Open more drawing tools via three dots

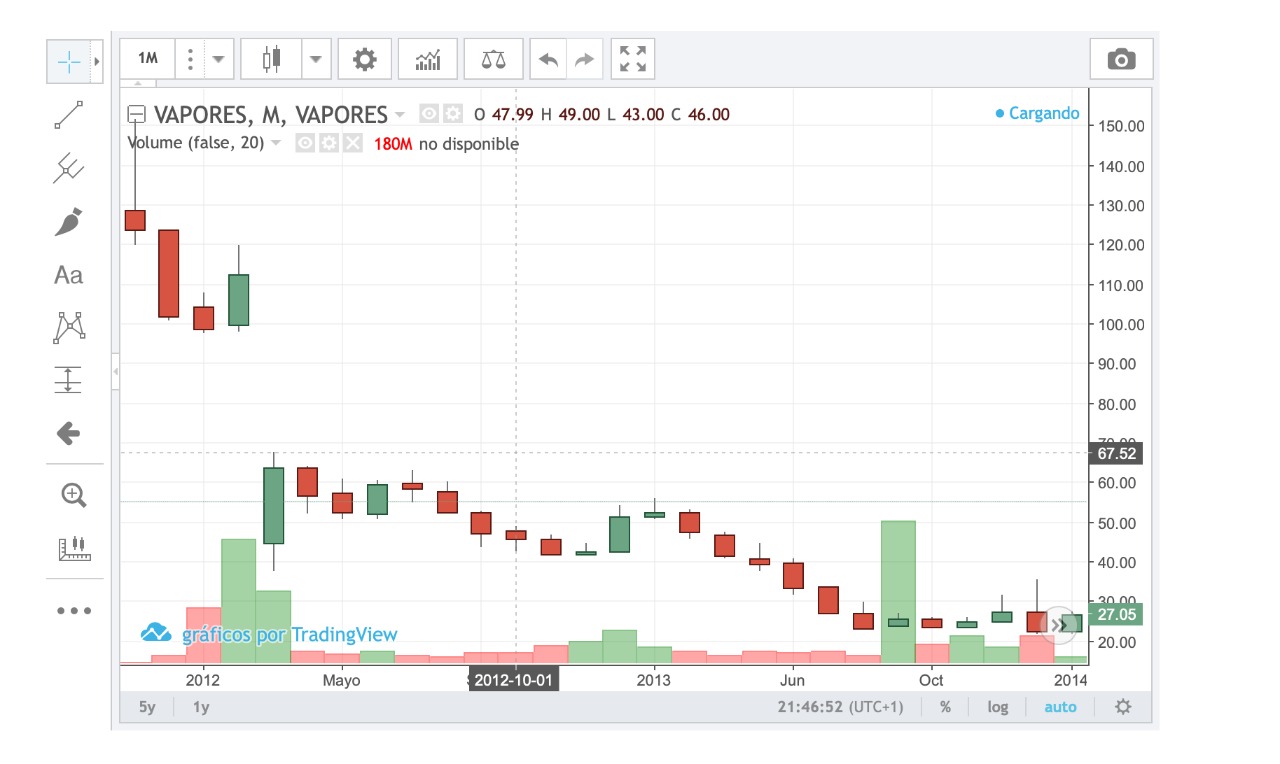[x=74, y=610]
